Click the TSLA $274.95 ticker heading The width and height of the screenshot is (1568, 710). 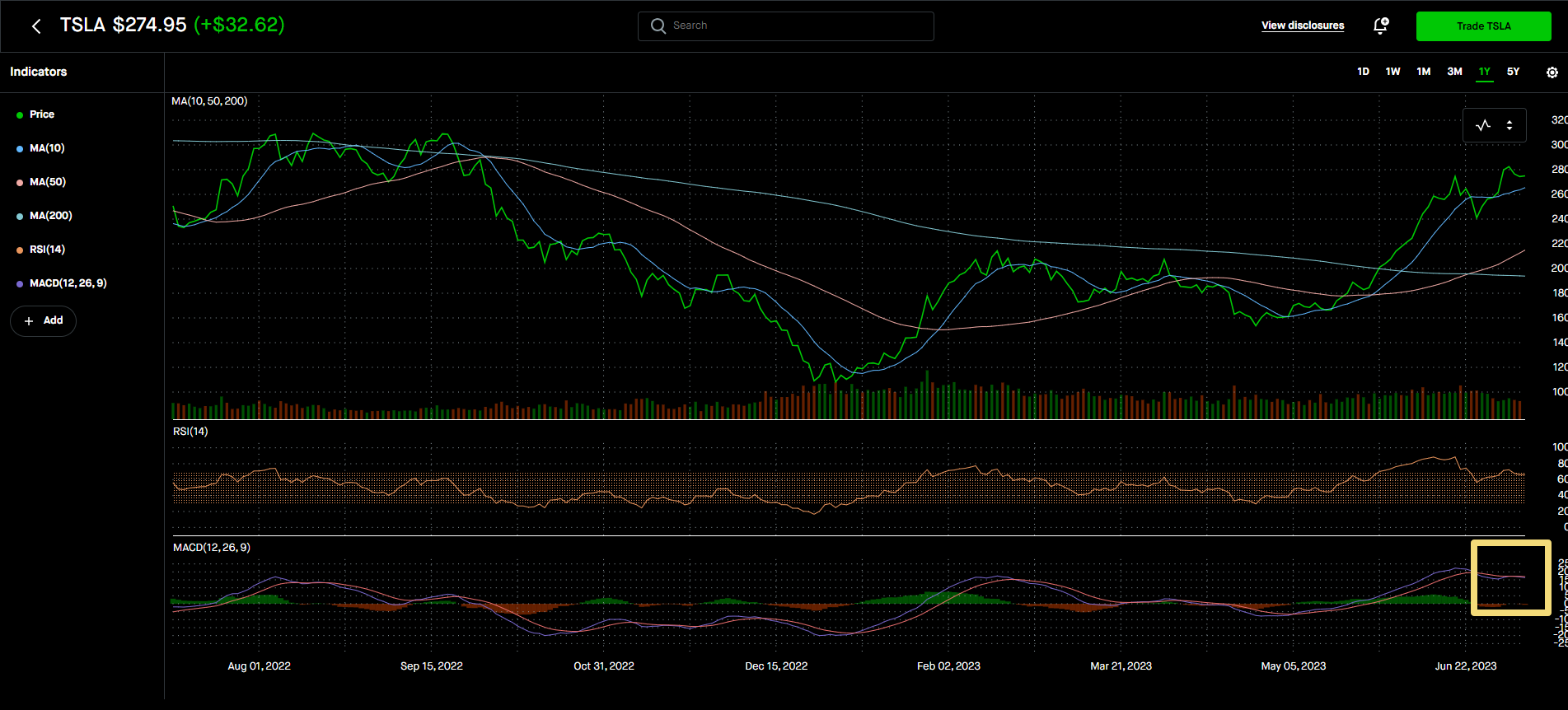tap(124, 25)
